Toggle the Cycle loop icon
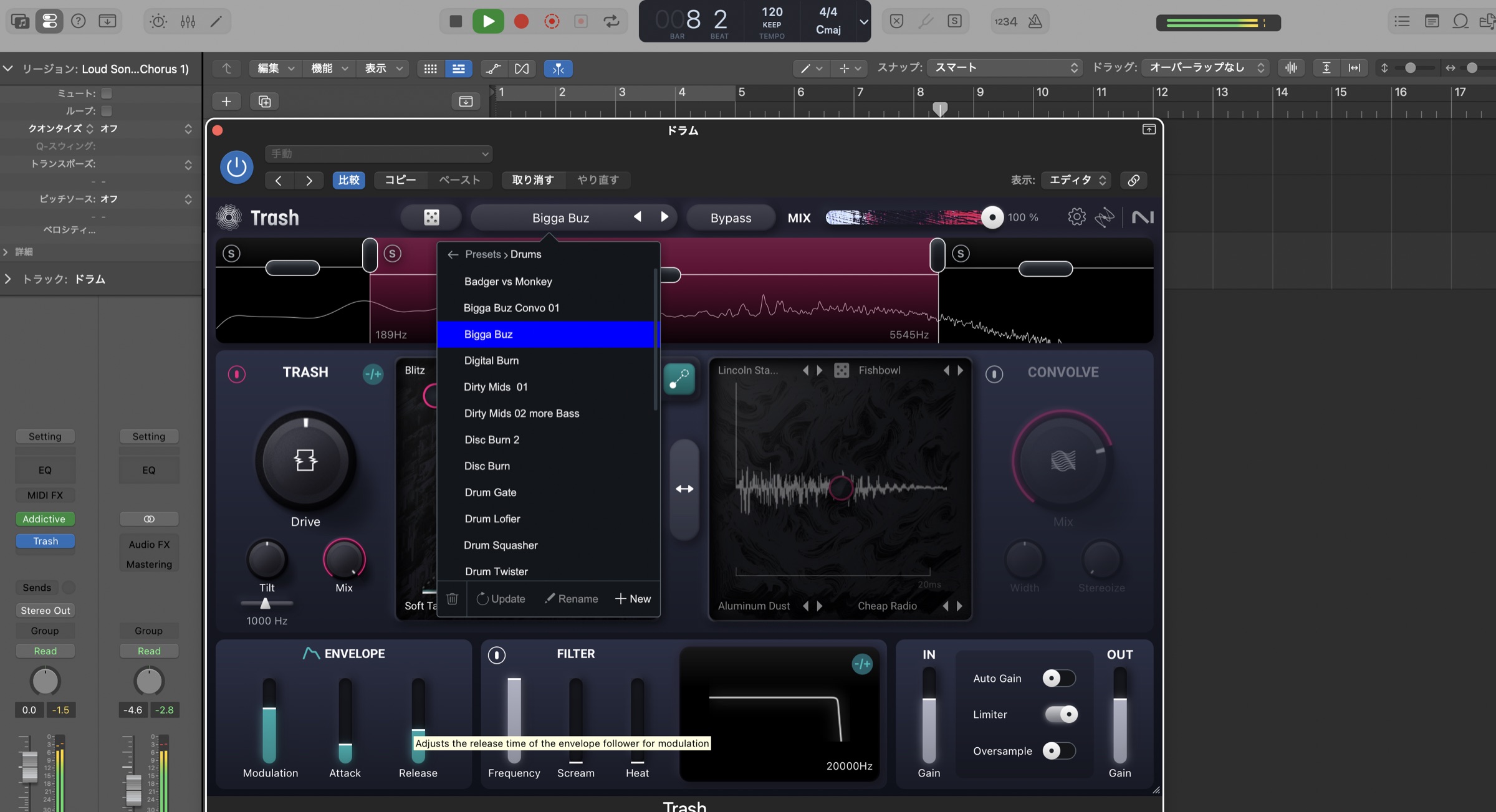 611,21
